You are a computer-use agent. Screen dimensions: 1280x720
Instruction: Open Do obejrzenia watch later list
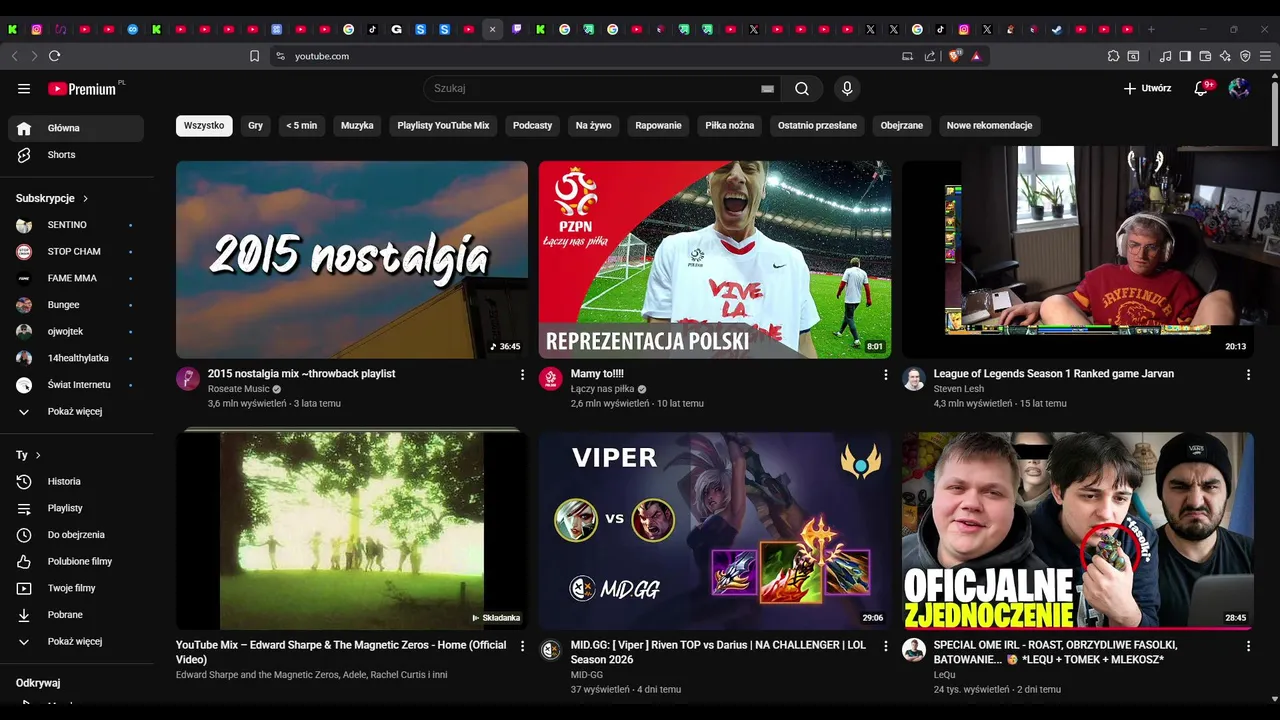click(76, 535)
